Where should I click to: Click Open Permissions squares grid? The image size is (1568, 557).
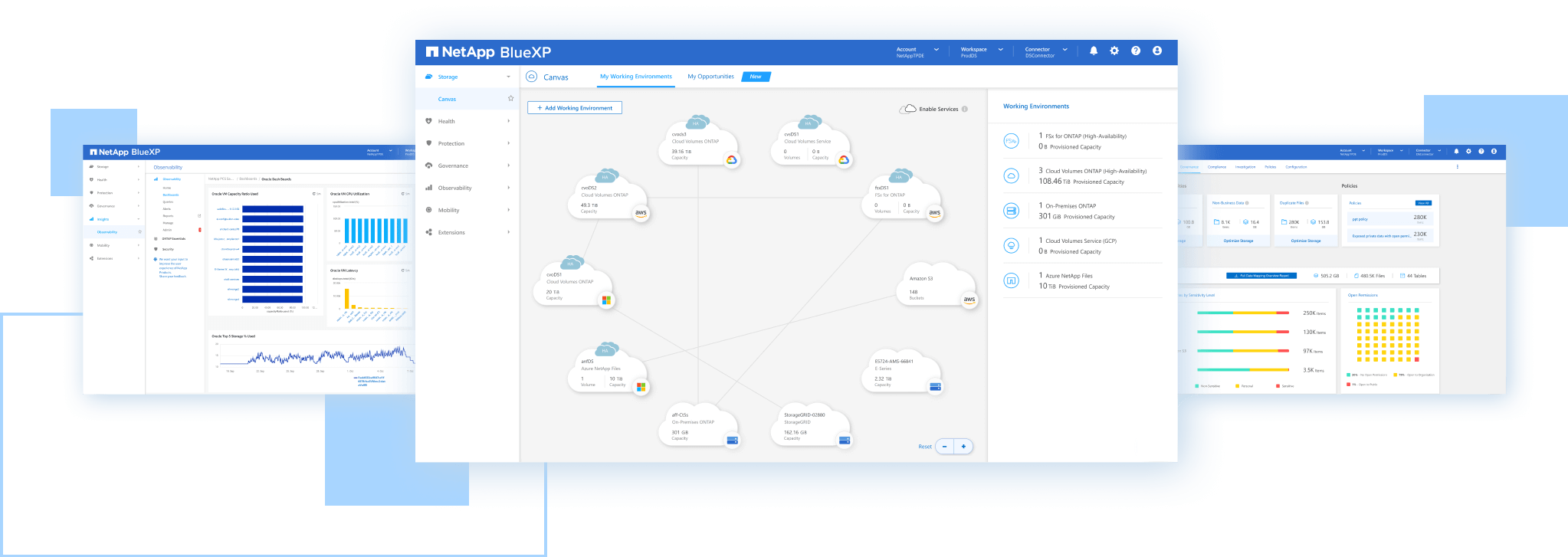[1388, 335]
